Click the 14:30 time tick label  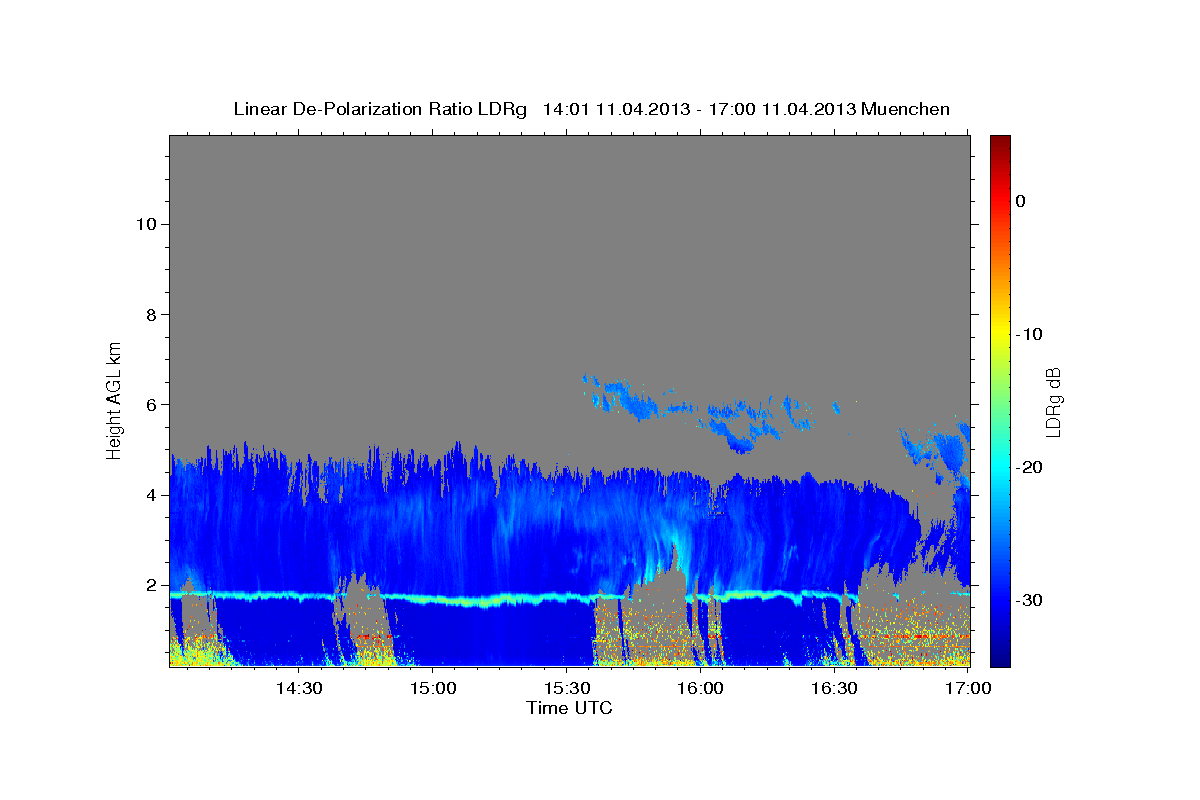click(299, 689)
